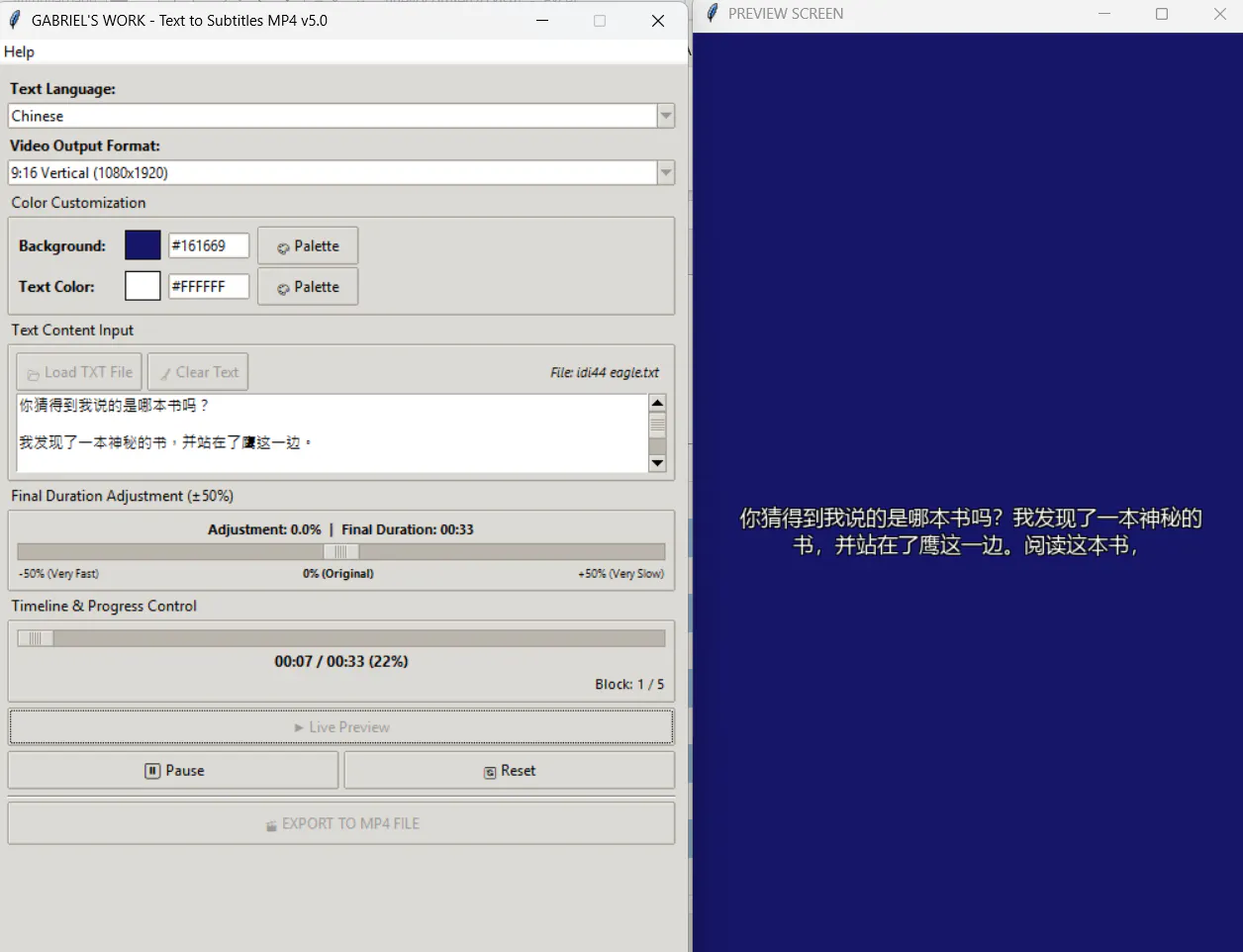Click the palette icon beside Background hex

[x=283, y=247]
